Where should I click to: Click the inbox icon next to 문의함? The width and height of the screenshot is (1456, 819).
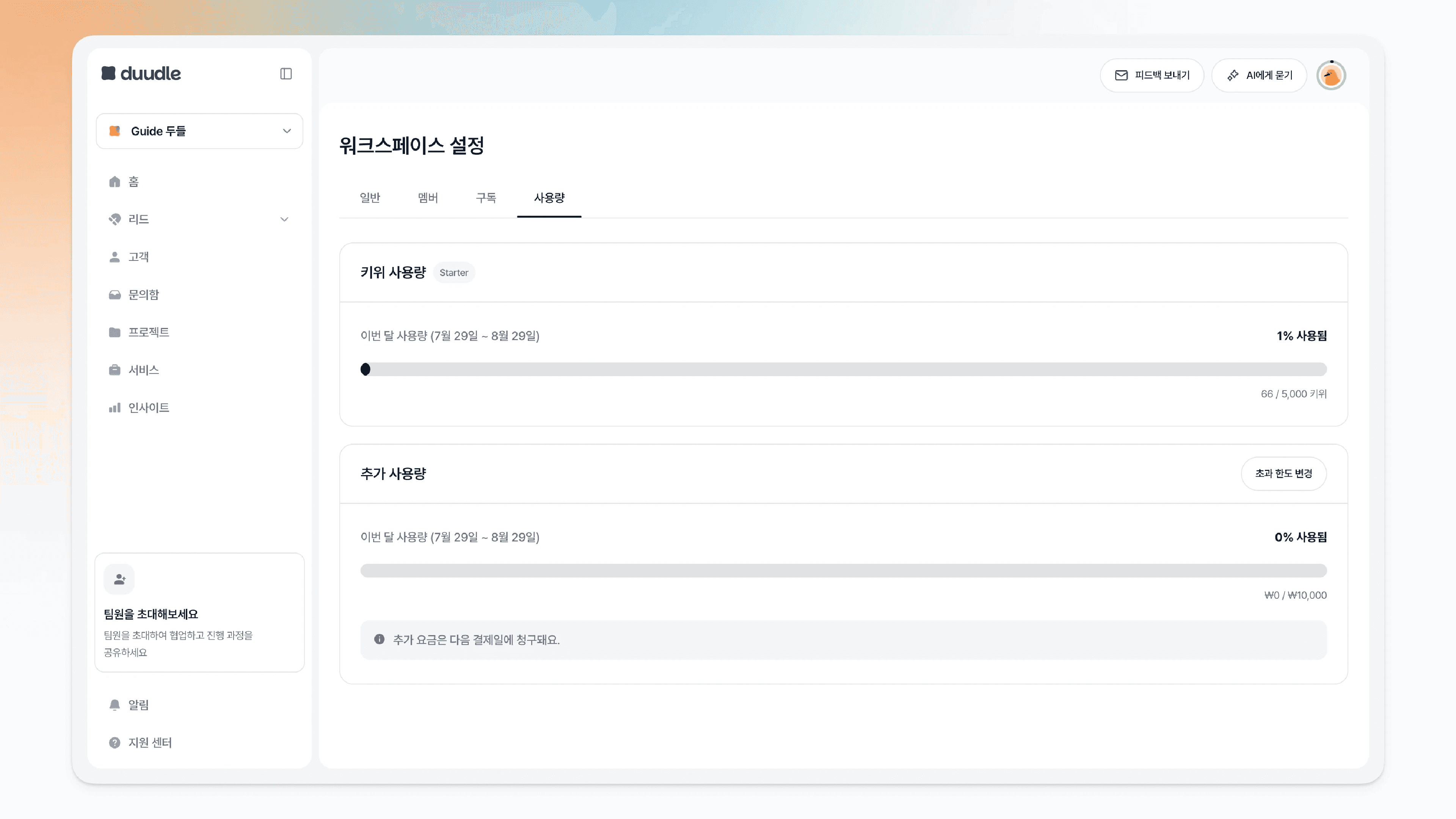(x=115, y=295)
